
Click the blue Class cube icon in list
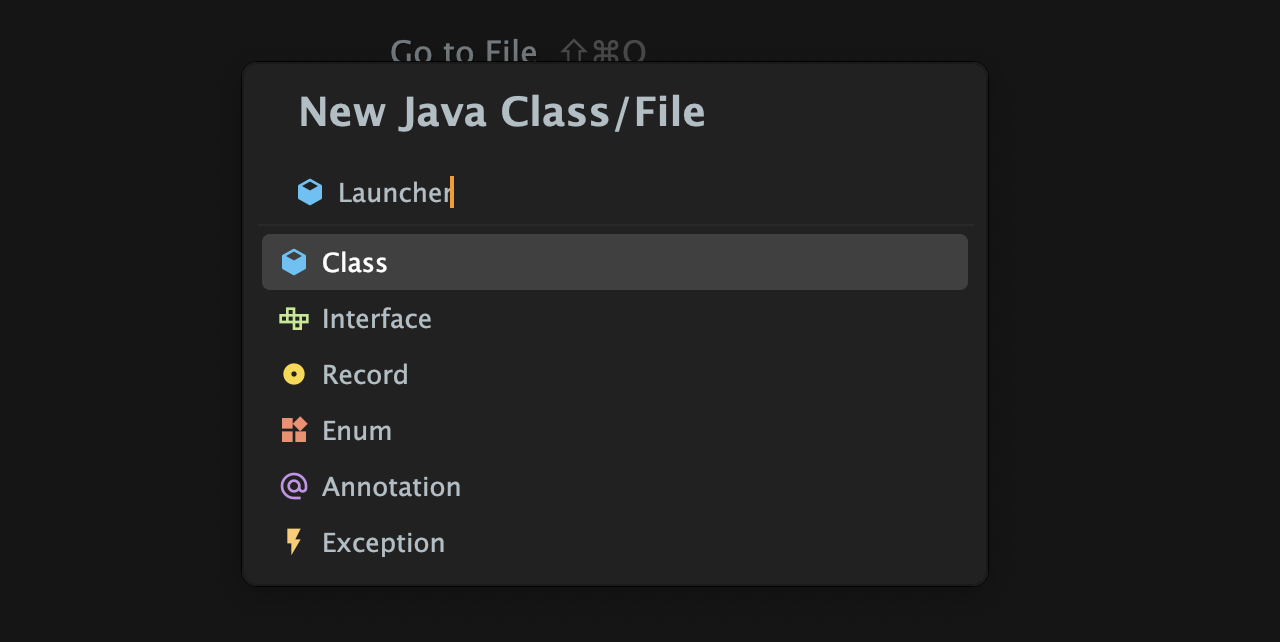coord(293,262)
